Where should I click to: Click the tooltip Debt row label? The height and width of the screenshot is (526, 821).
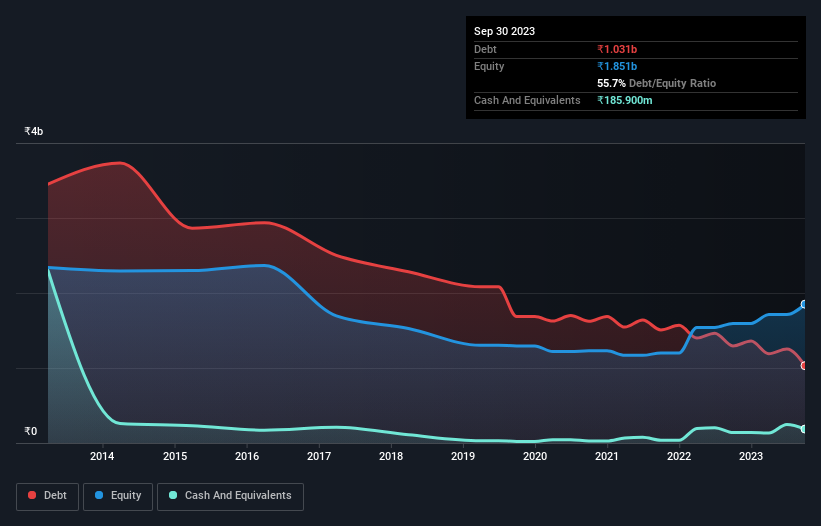[x=485, y=49]
